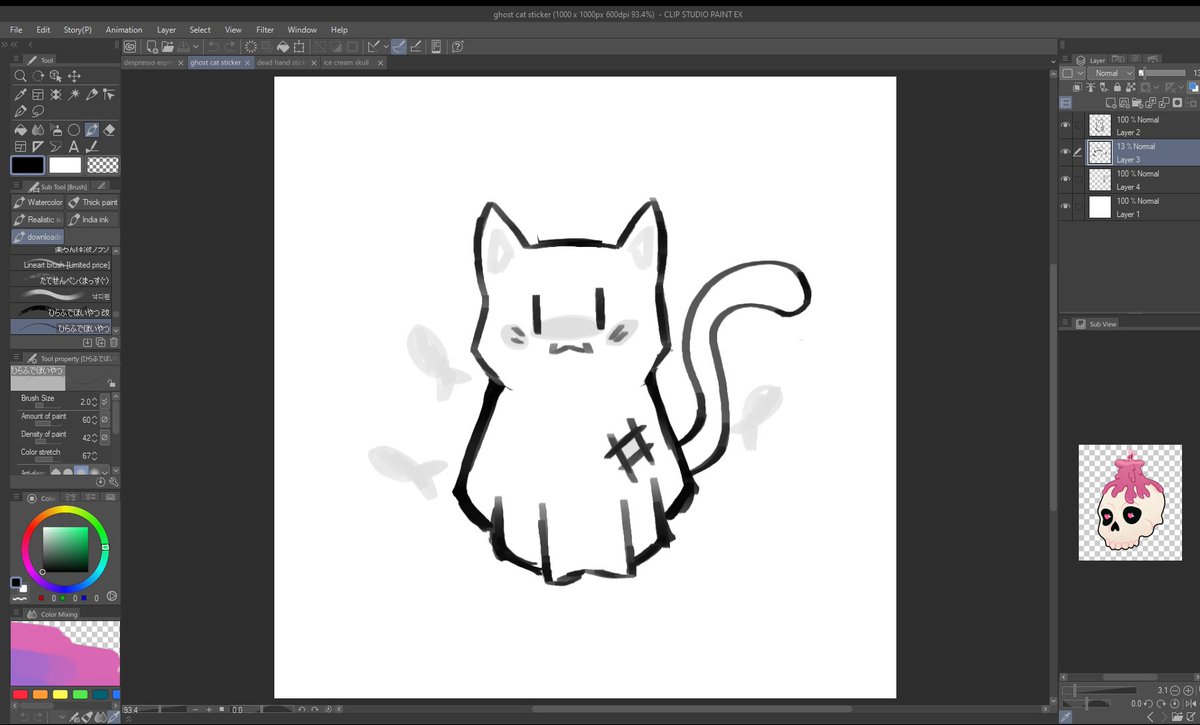
Task: Toggle the Snap to ruler icon
Action: point(372,46)
